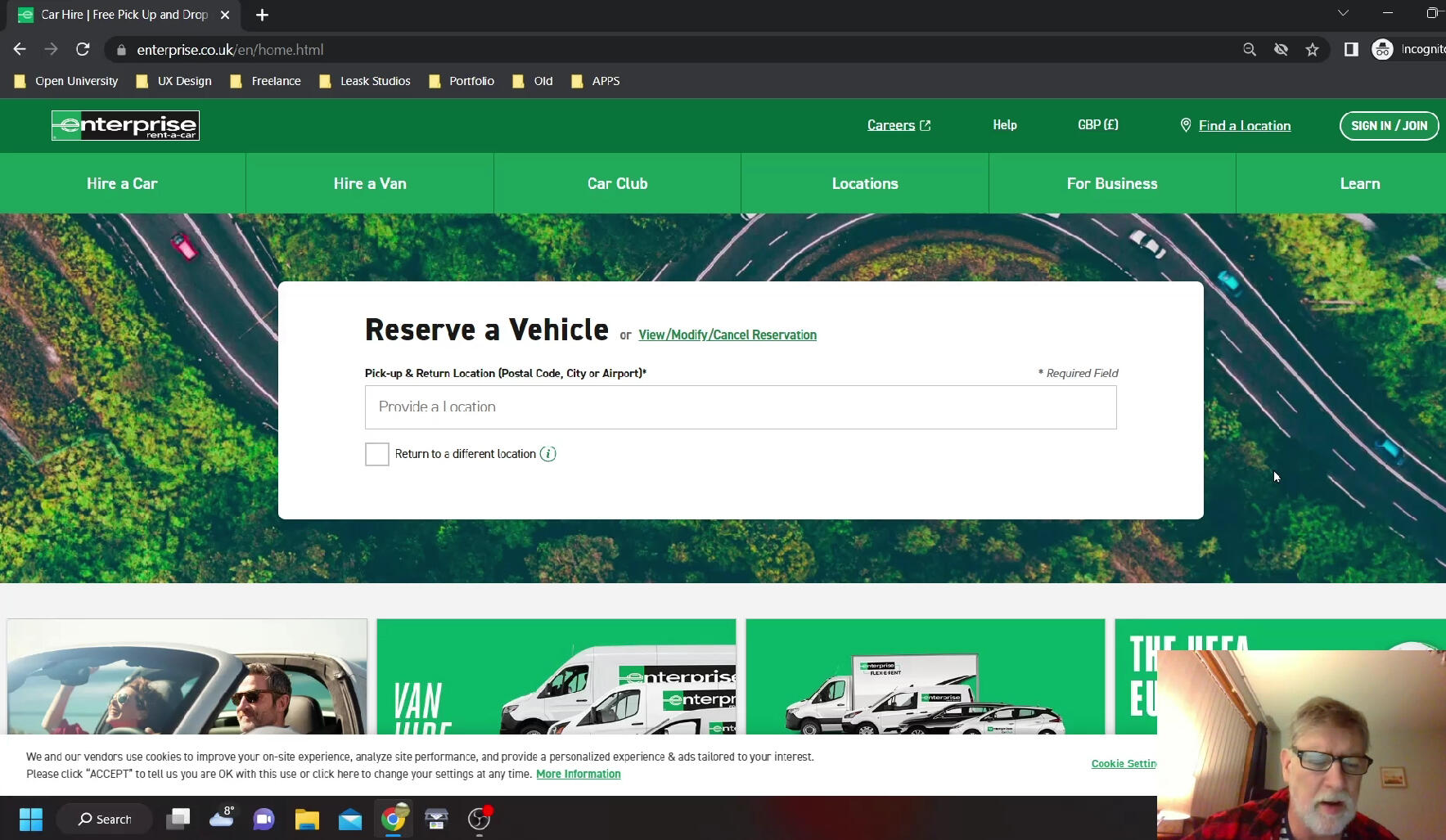
Task: Open the Locations navigation menu
Action: point(865,184)
